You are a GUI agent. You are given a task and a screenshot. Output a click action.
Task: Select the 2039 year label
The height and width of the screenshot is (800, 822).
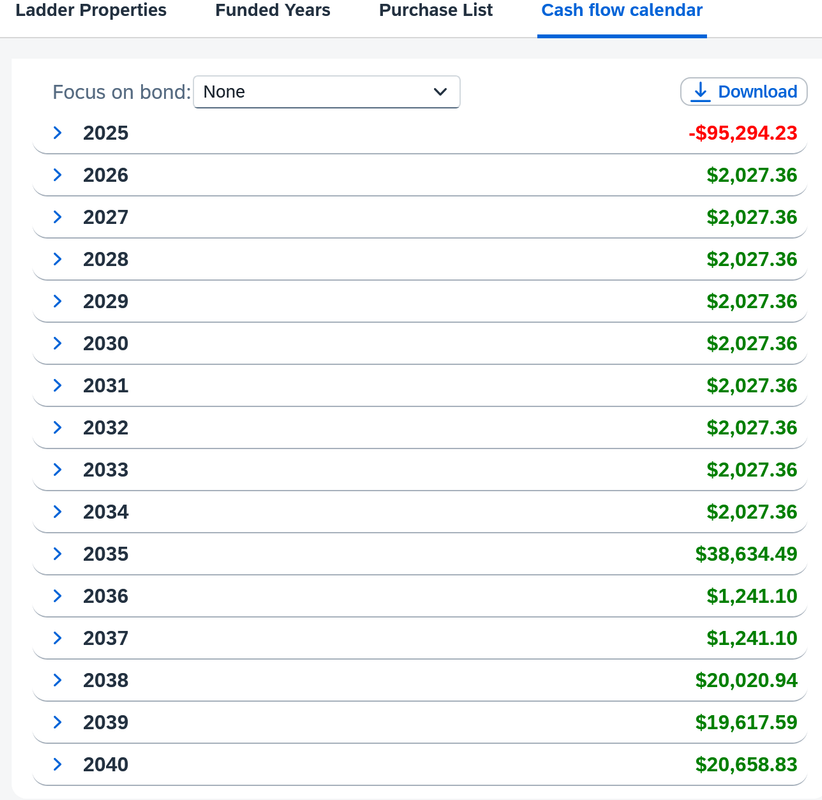(x=106, y=722)
